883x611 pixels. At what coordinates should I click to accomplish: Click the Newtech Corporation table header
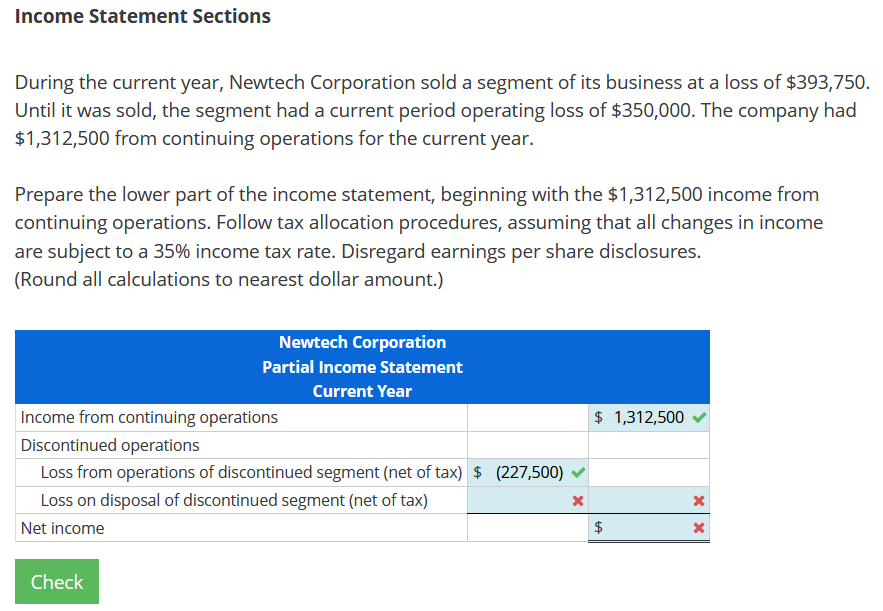[362, 341]
